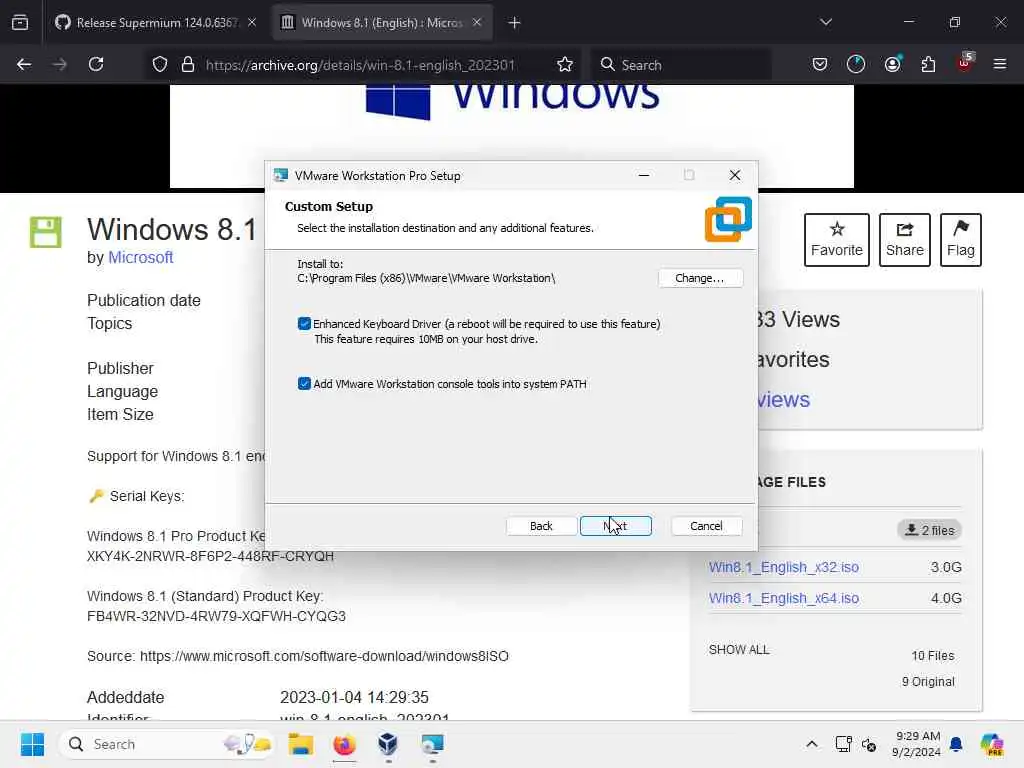Open a new browser tab
Screen dimensions: 1024x768
[515, 23]
